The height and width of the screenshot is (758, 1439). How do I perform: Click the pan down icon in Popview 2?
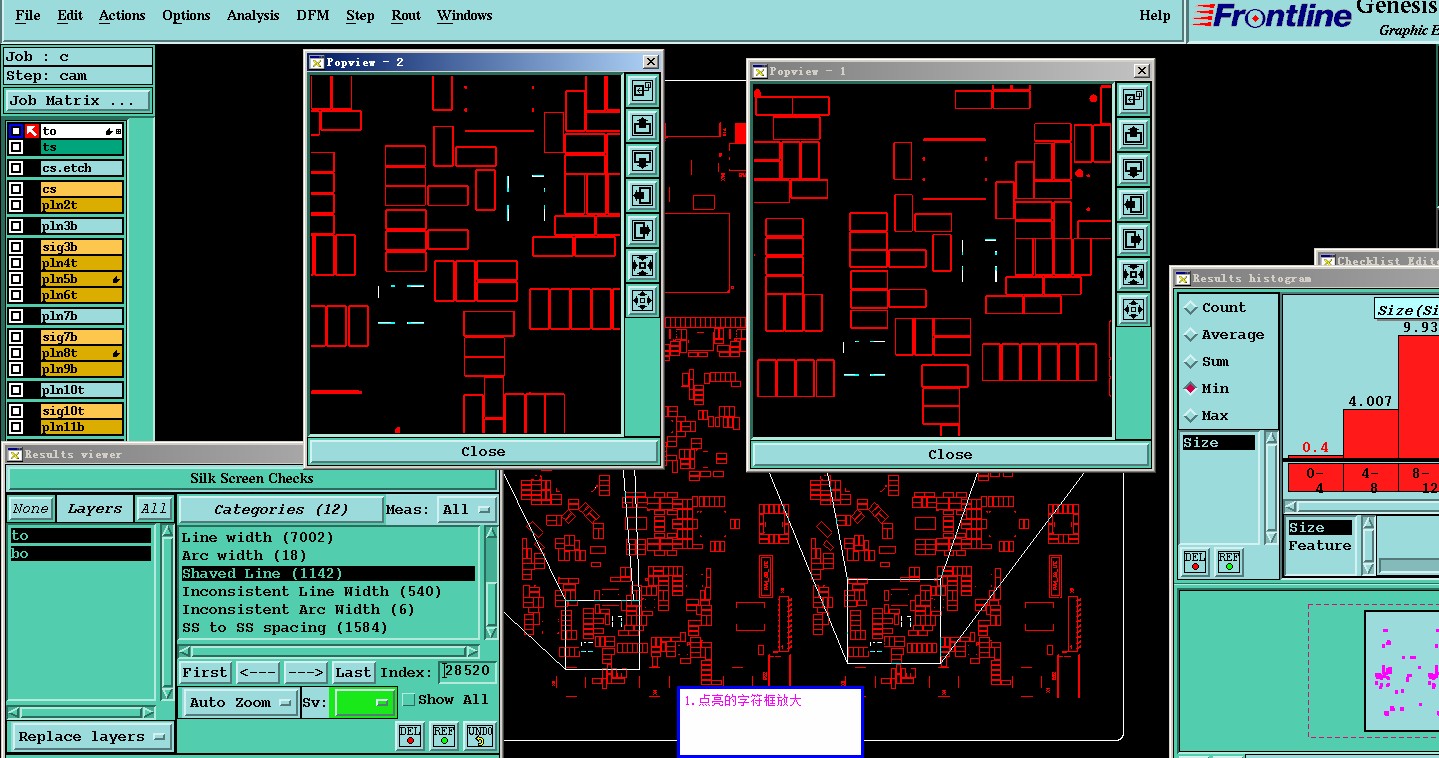(x=642, y=161)
